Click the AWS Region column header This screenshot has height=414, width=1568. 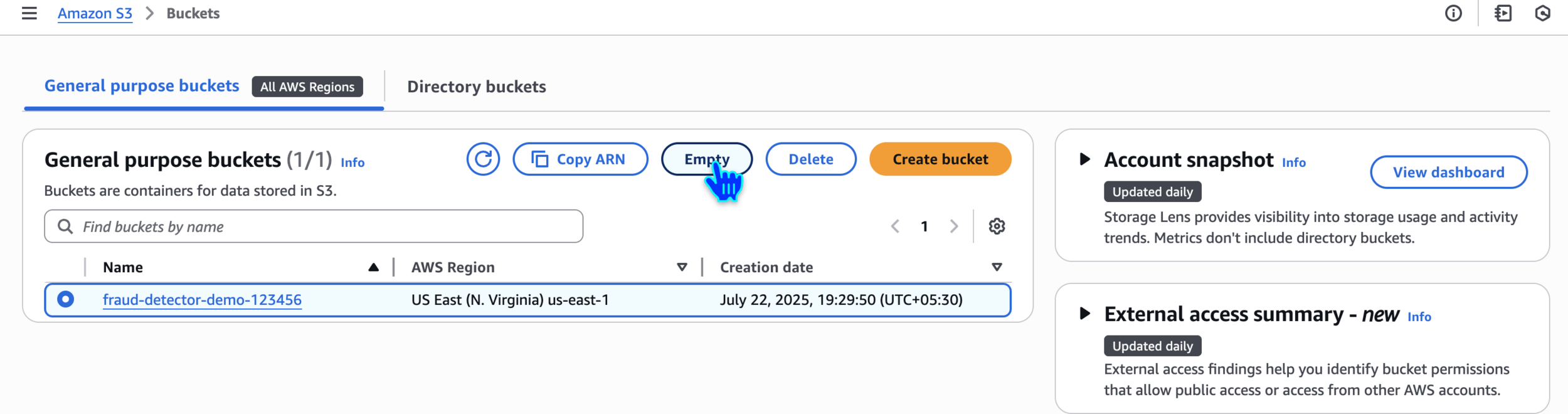tap(453, 267)
